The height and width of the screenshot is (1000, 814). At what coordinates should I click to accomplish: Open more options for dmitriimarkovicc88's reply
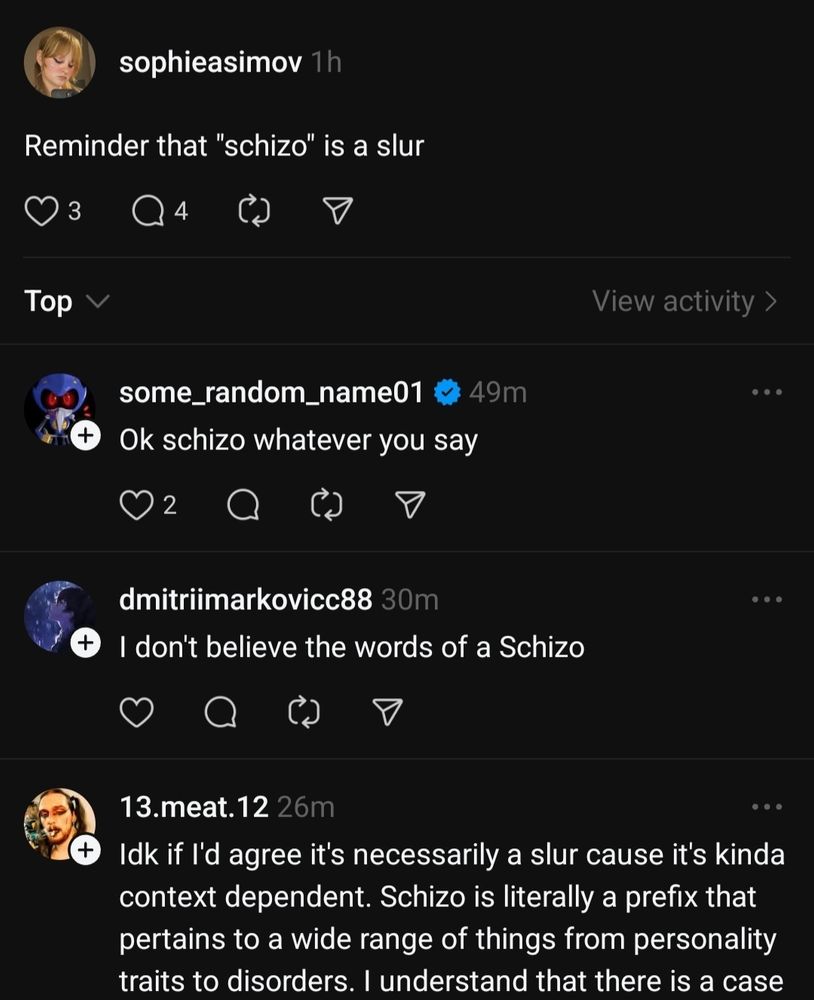tap(767, 599)
